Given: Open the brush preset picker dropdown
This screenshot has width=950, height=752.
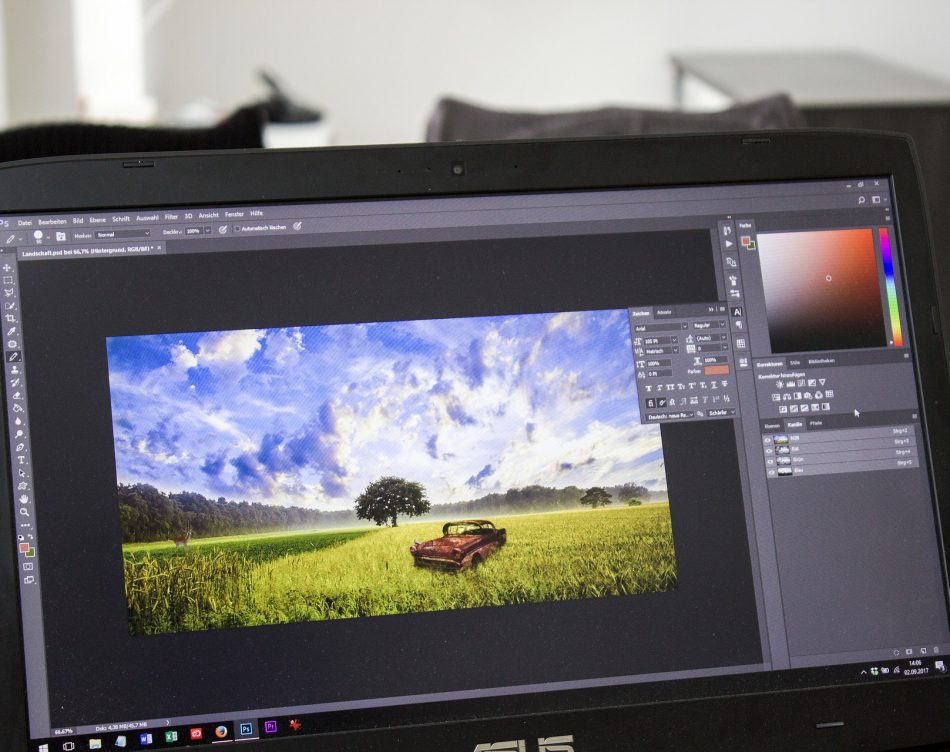Looking at the screenshot, I should click(x=48, y=236).
